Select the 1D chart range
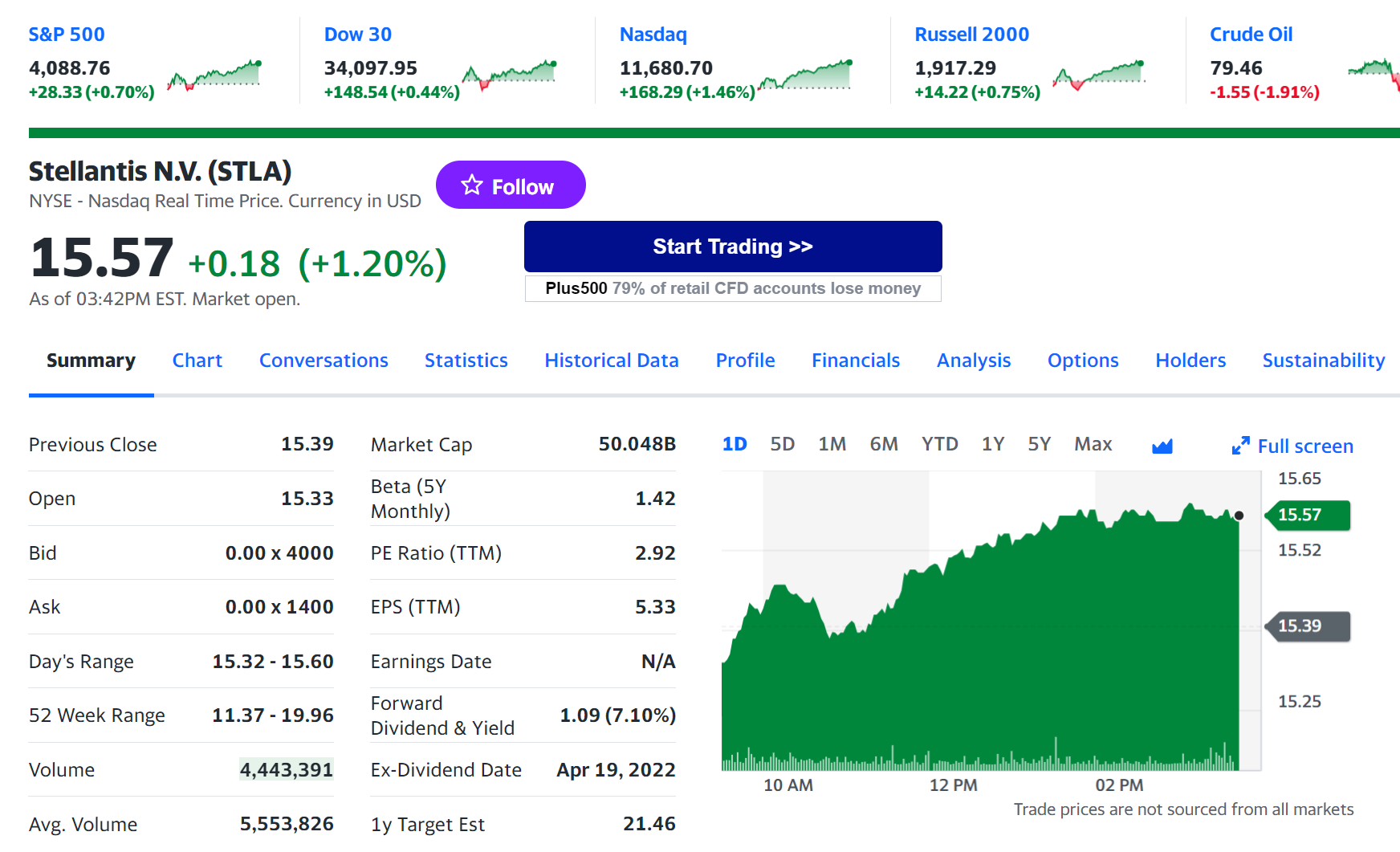Screen dimensions: 1400x852 [x=735, y=444]
